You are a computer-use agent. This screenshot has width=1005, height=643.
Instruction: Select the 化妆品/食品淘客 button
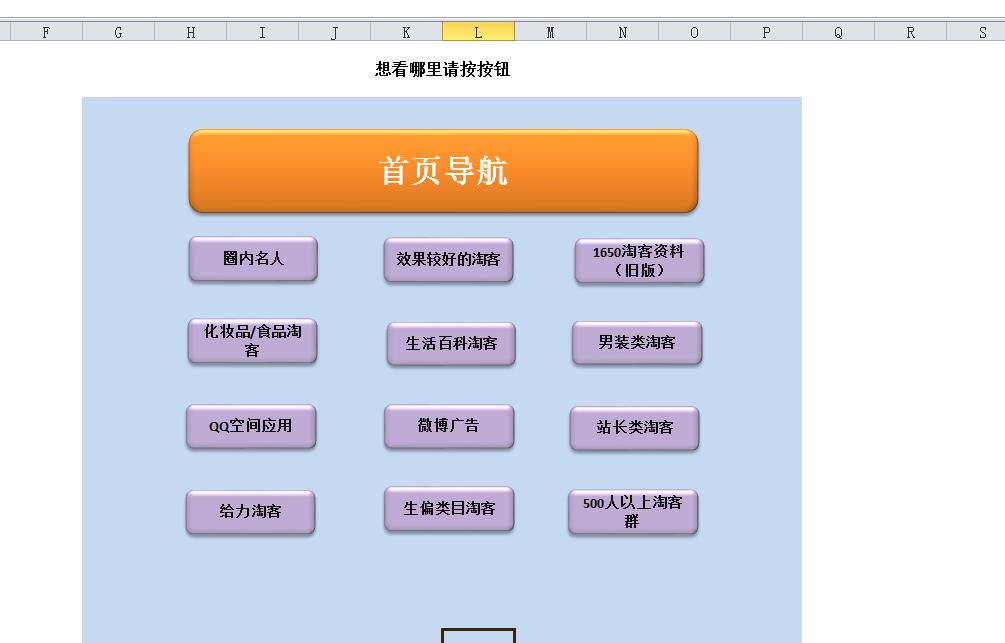(252, 341)
